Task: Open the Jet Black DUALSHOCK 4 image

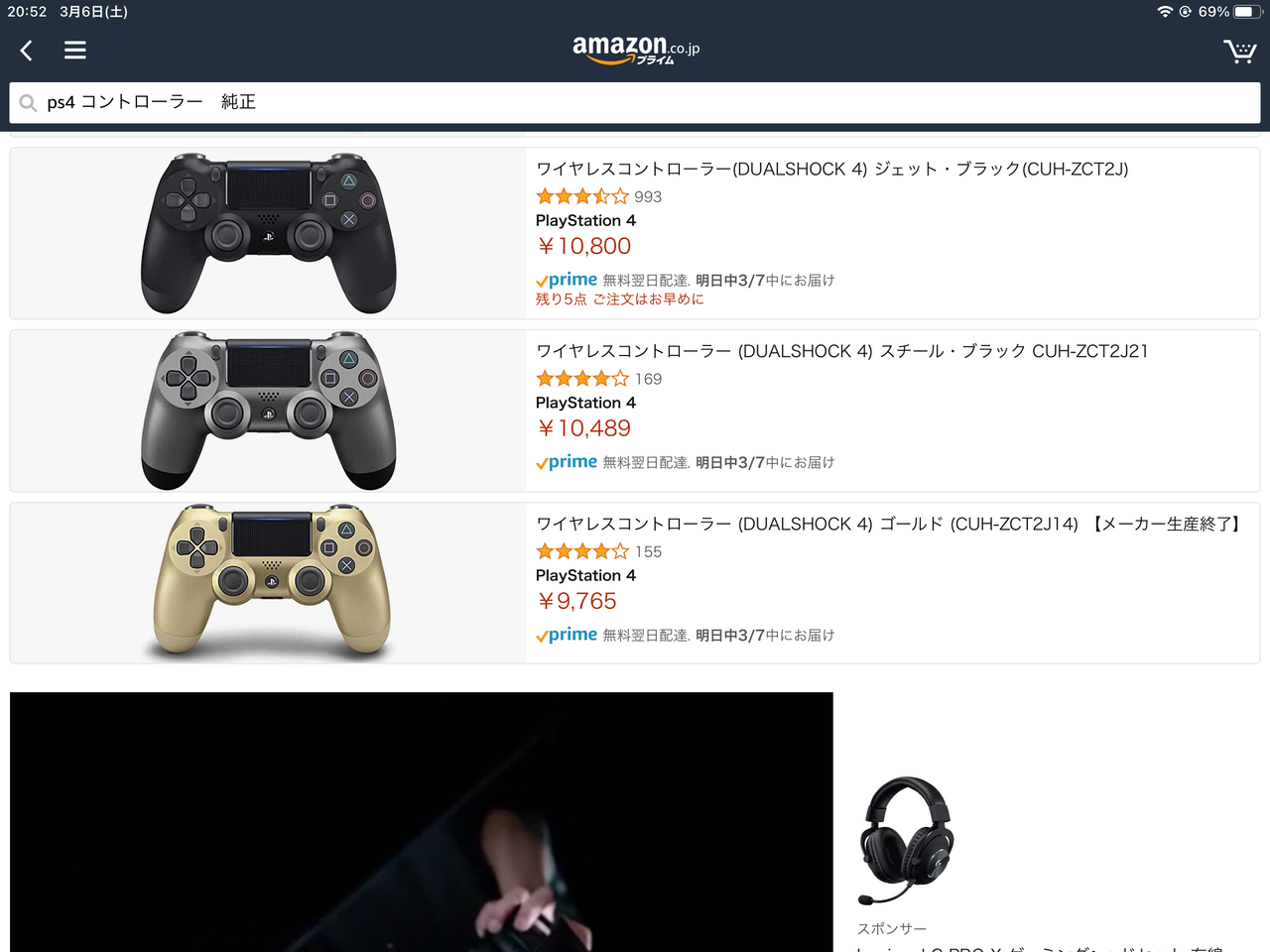Action: tap(268, 233)
